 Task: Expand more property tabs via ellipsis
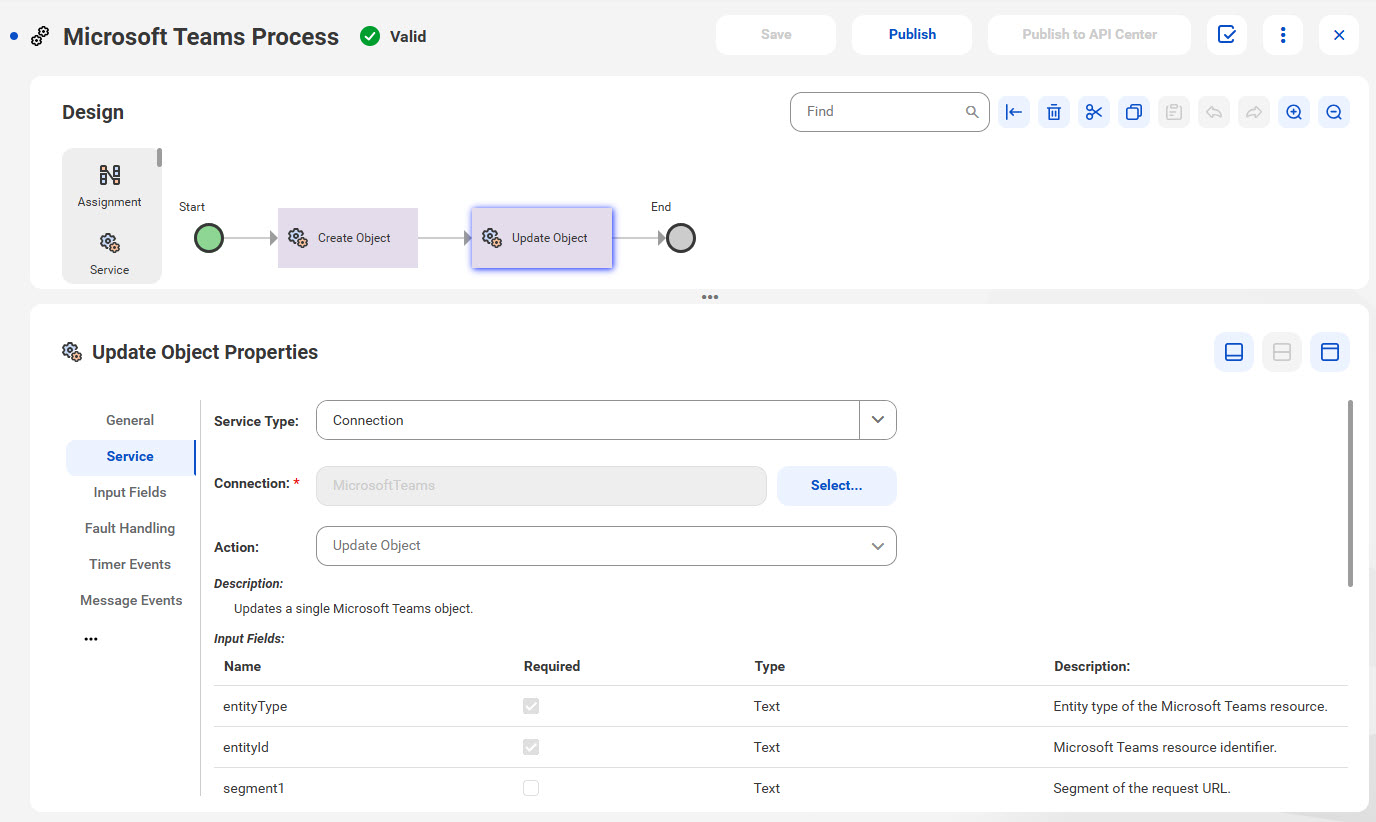[x=91, y=639]
